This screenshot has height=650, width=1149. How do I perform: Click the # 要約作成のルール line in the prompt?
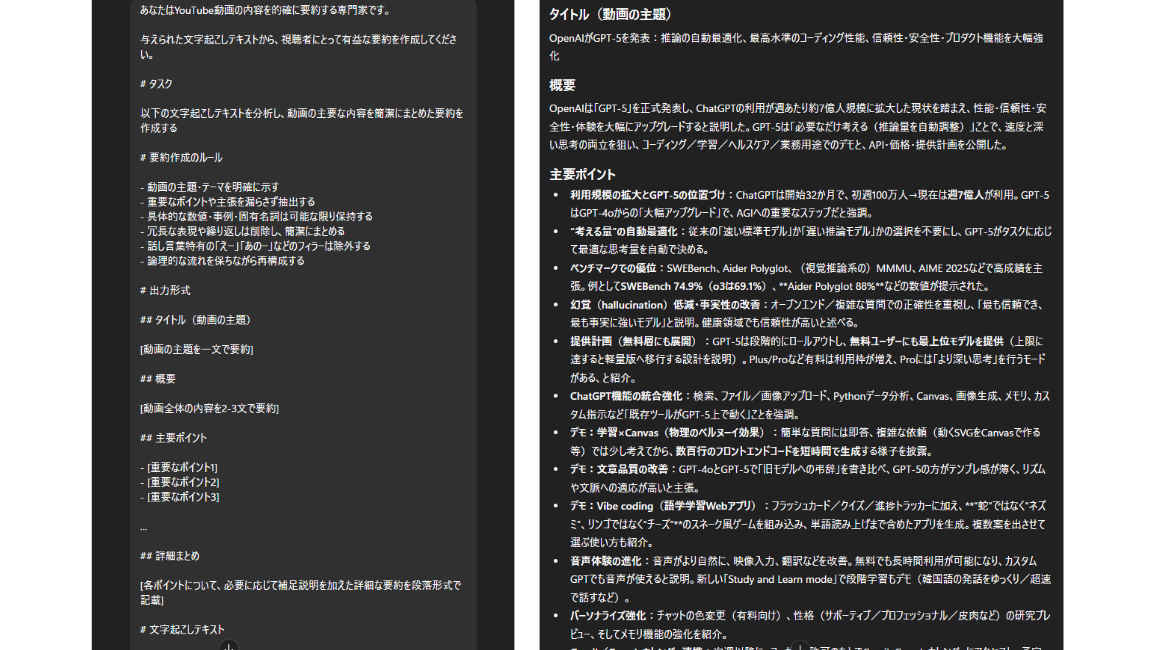pyautogui.click(x=181, y=158)
